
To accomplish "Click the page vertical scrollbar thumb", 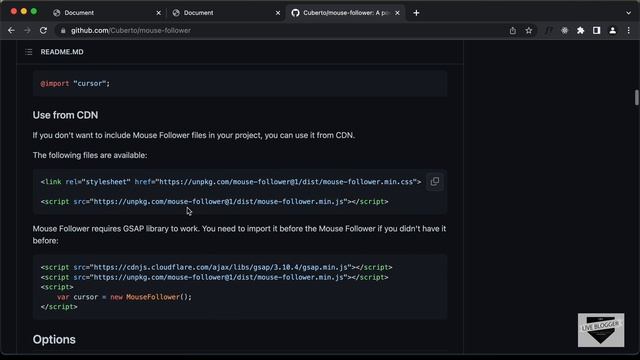I will (x=636, y=97).
